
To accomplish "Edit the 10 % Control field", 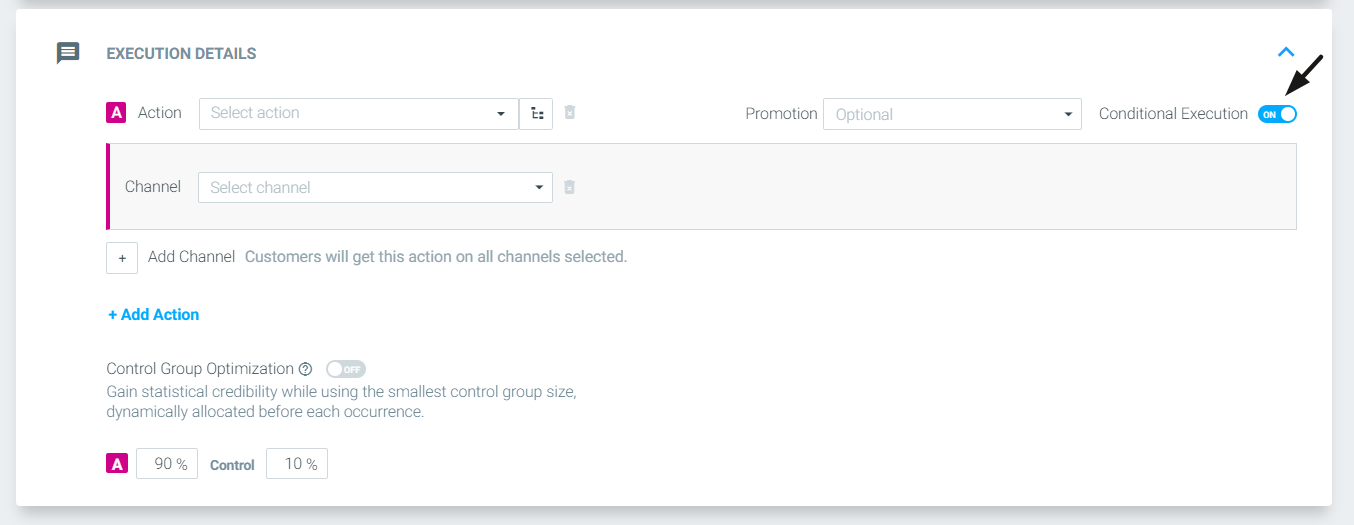I will click(297, 464).
